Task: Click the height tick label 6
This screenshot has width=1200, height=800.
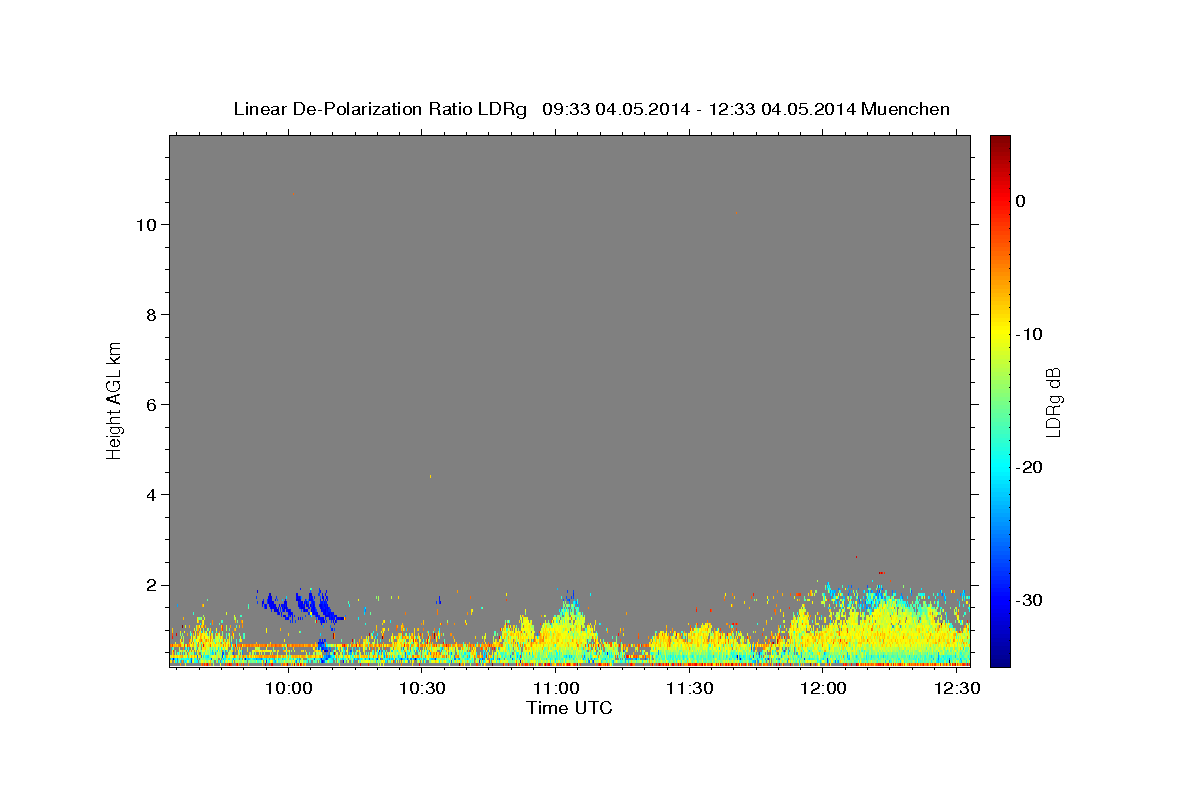Action: (150, 405)
